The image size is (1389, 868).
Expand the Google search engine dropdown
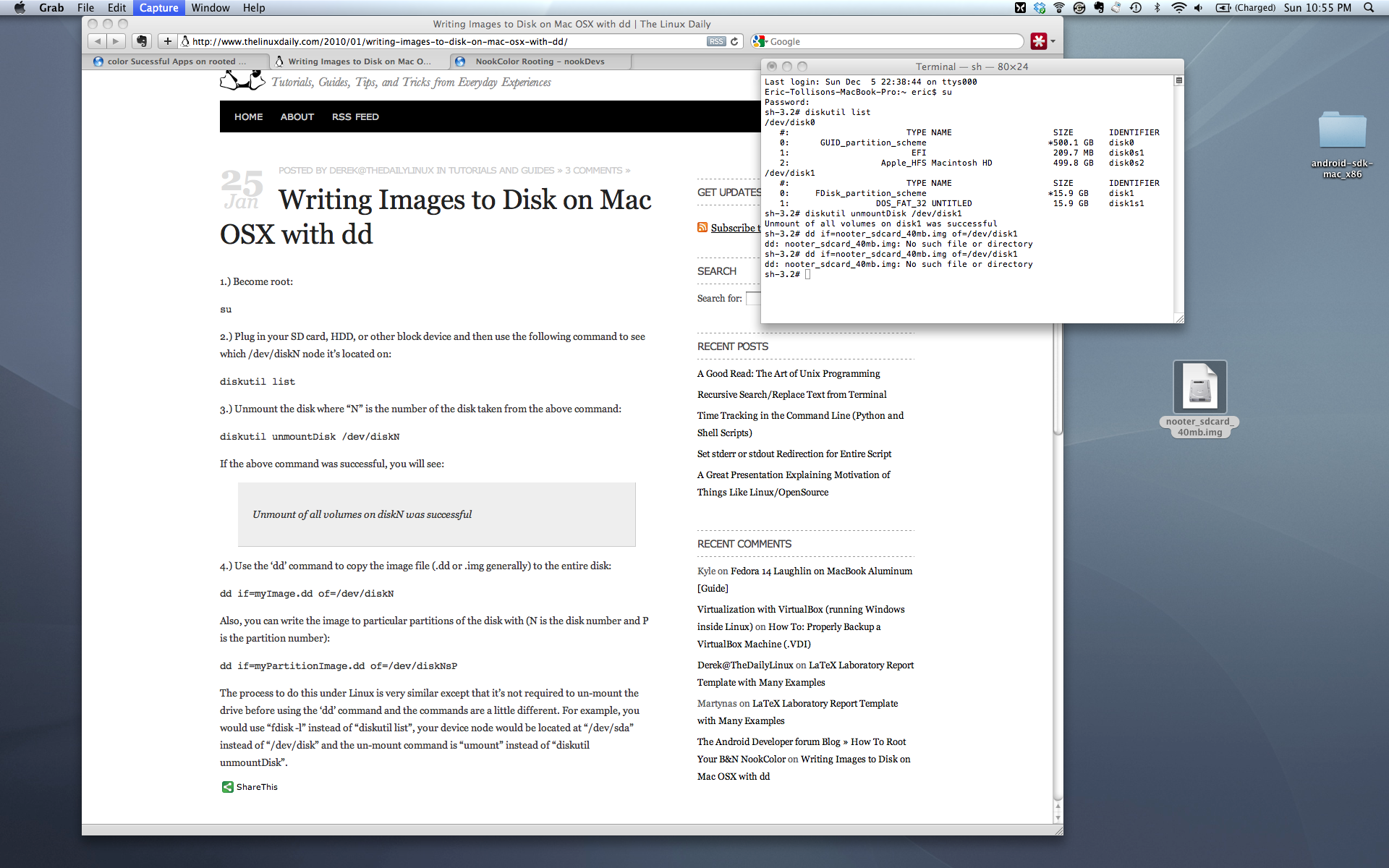(x=760, y=41)
